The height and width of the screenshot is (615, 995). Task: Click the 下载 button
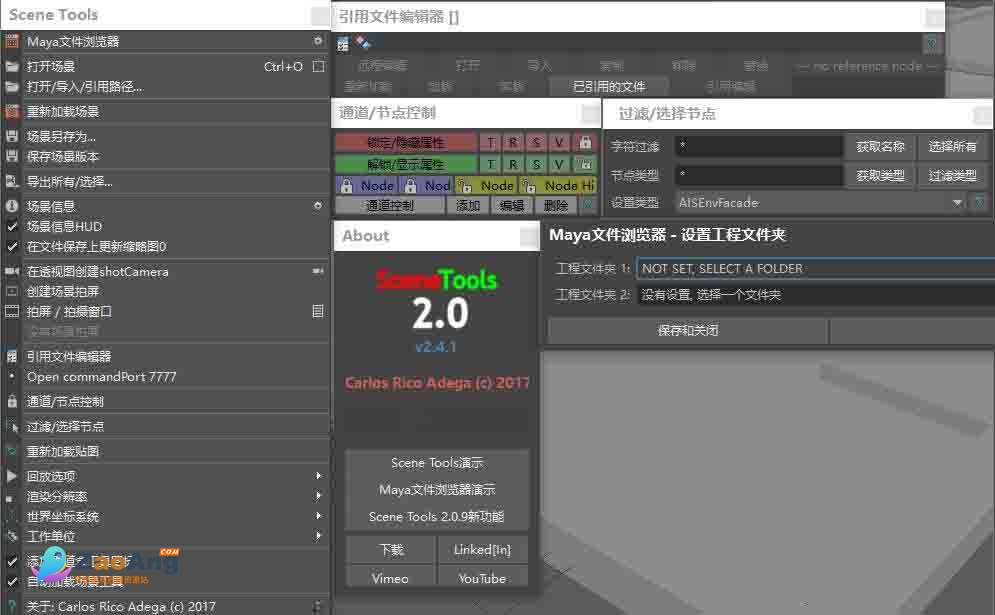coord(391,550)
